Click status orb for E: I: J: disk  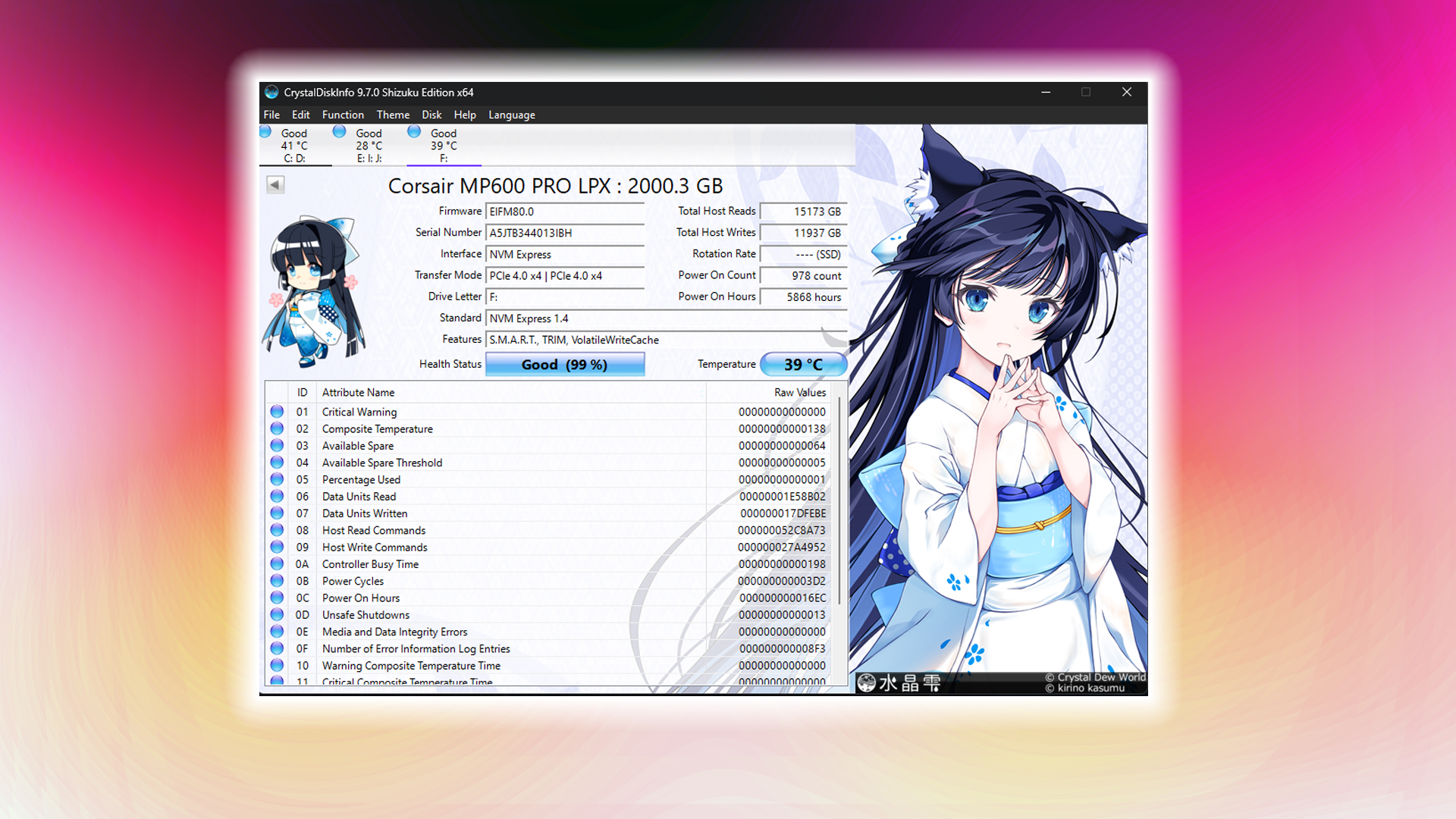[340, 132]
